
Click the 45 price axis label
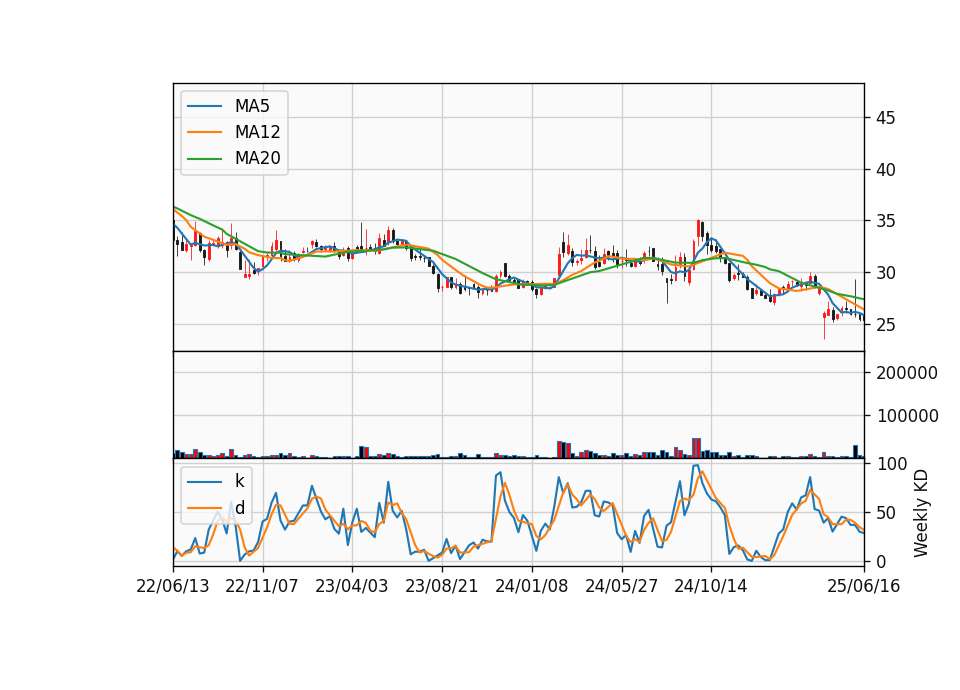coord(885,118)
